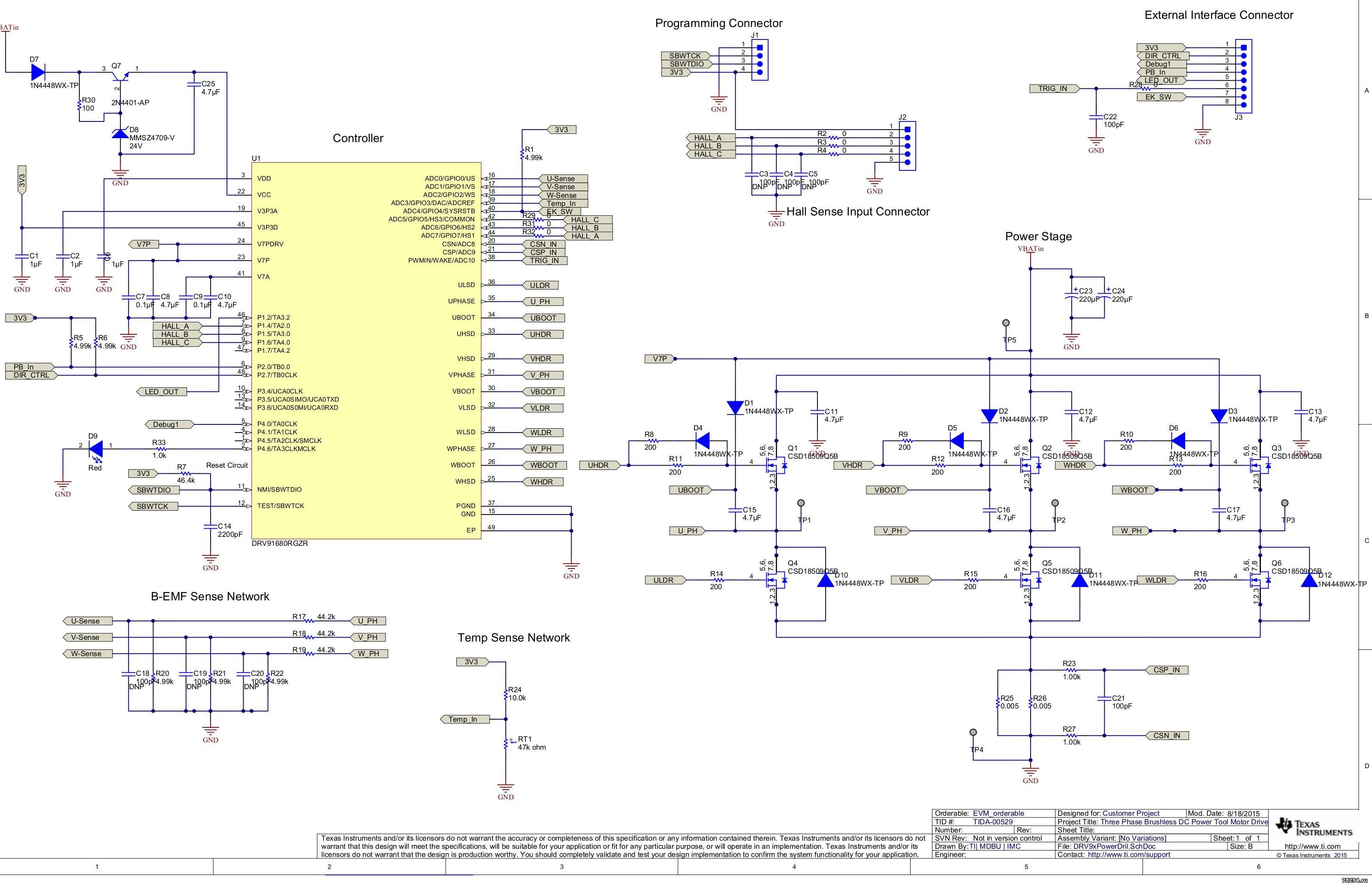This screenshot has height=887, width=1372.
Task: Select the Q5 MOSFET symbol
Action: [x=1030, y=580]
